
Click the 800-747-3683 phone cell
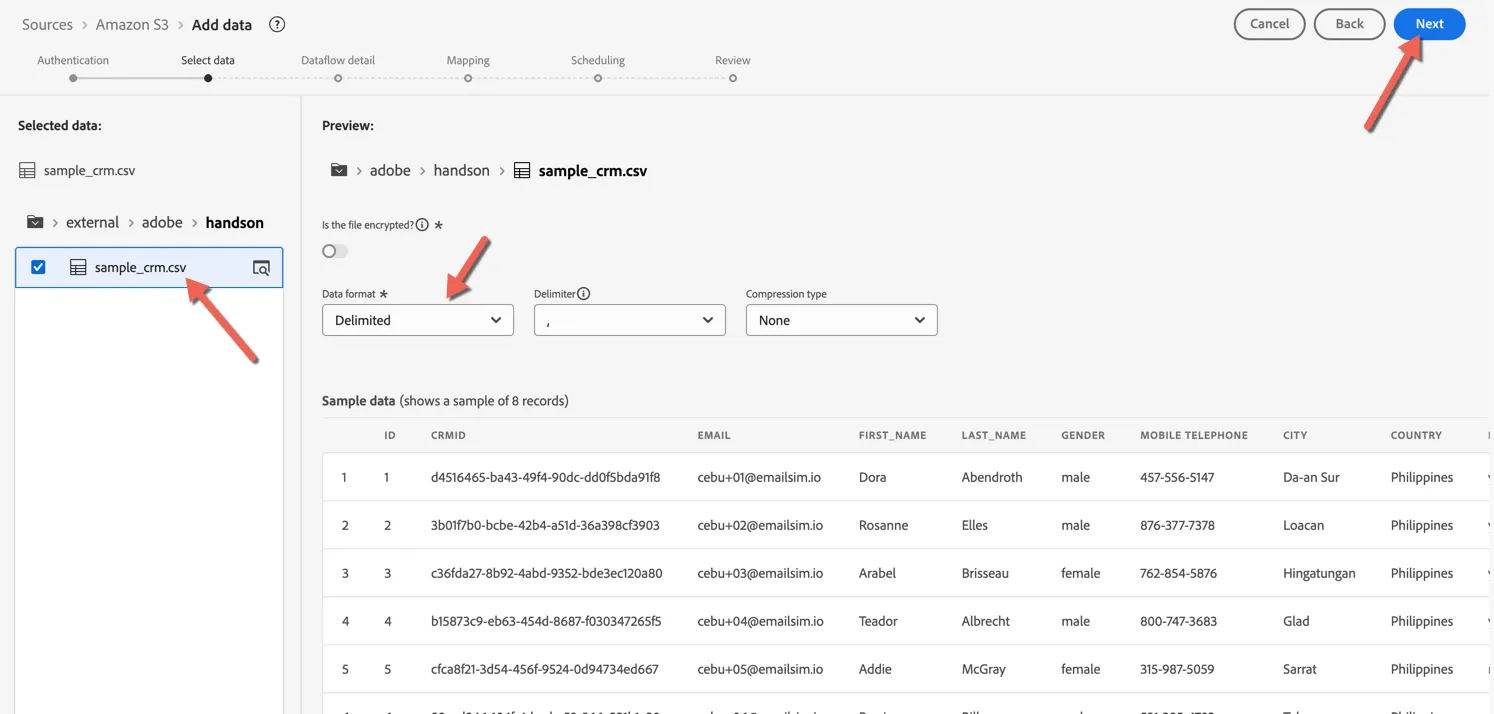[x=1178, y=621]
